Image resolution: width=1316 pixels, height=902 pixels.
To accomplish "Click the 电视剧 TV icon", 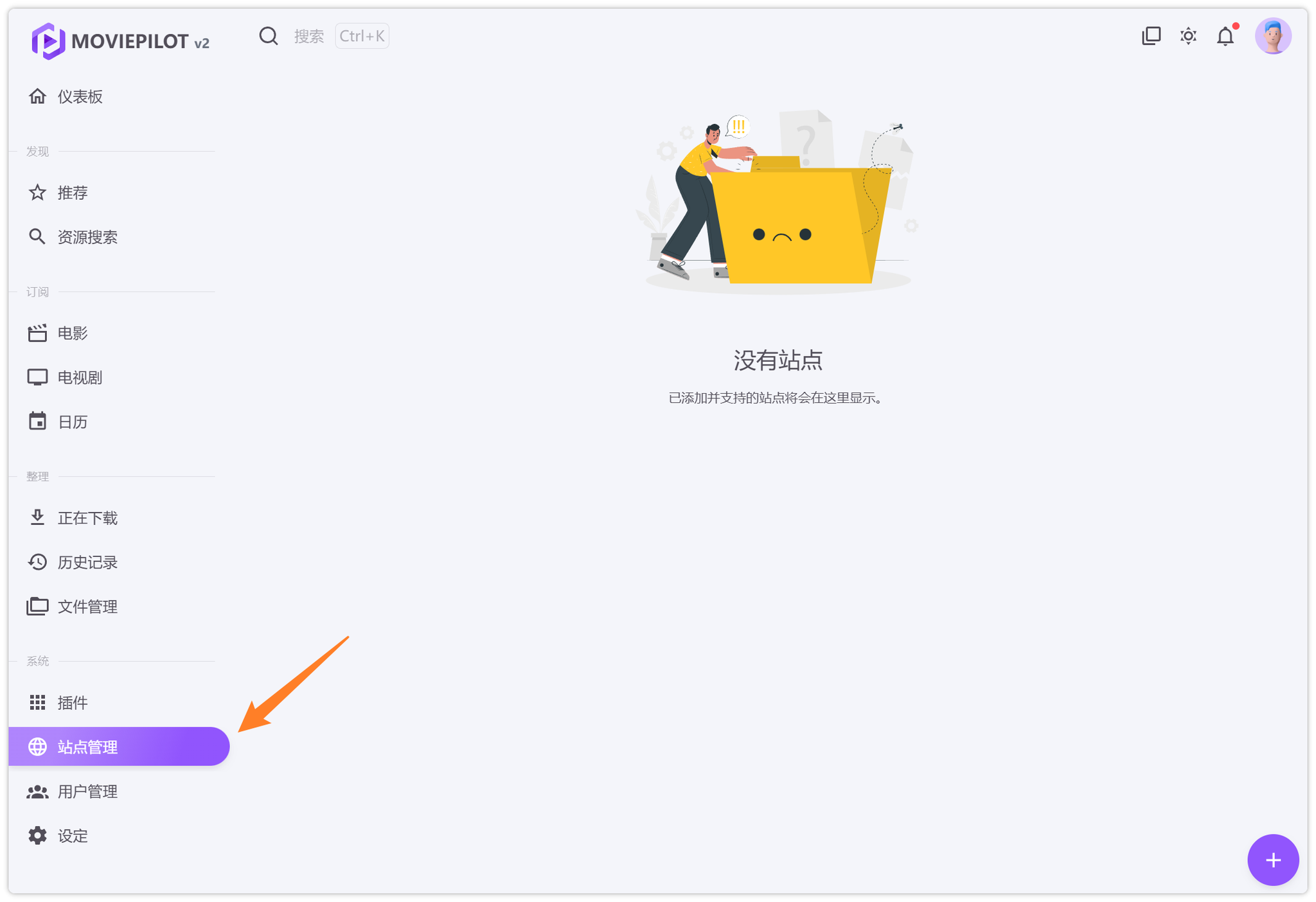I will [x=37, y=377].
